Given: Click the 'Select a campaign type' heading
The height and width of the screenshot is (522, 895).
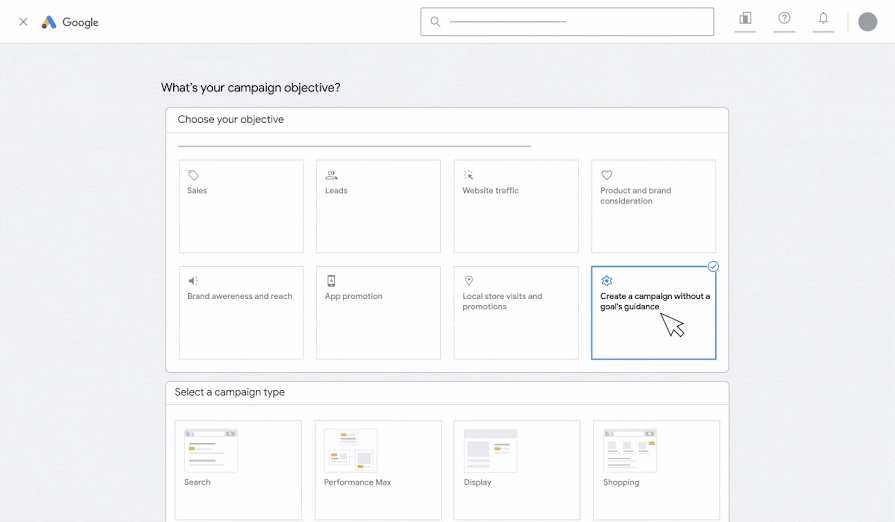Looking at the screenshot, I should pyautogui.click(x=229, y=392).
